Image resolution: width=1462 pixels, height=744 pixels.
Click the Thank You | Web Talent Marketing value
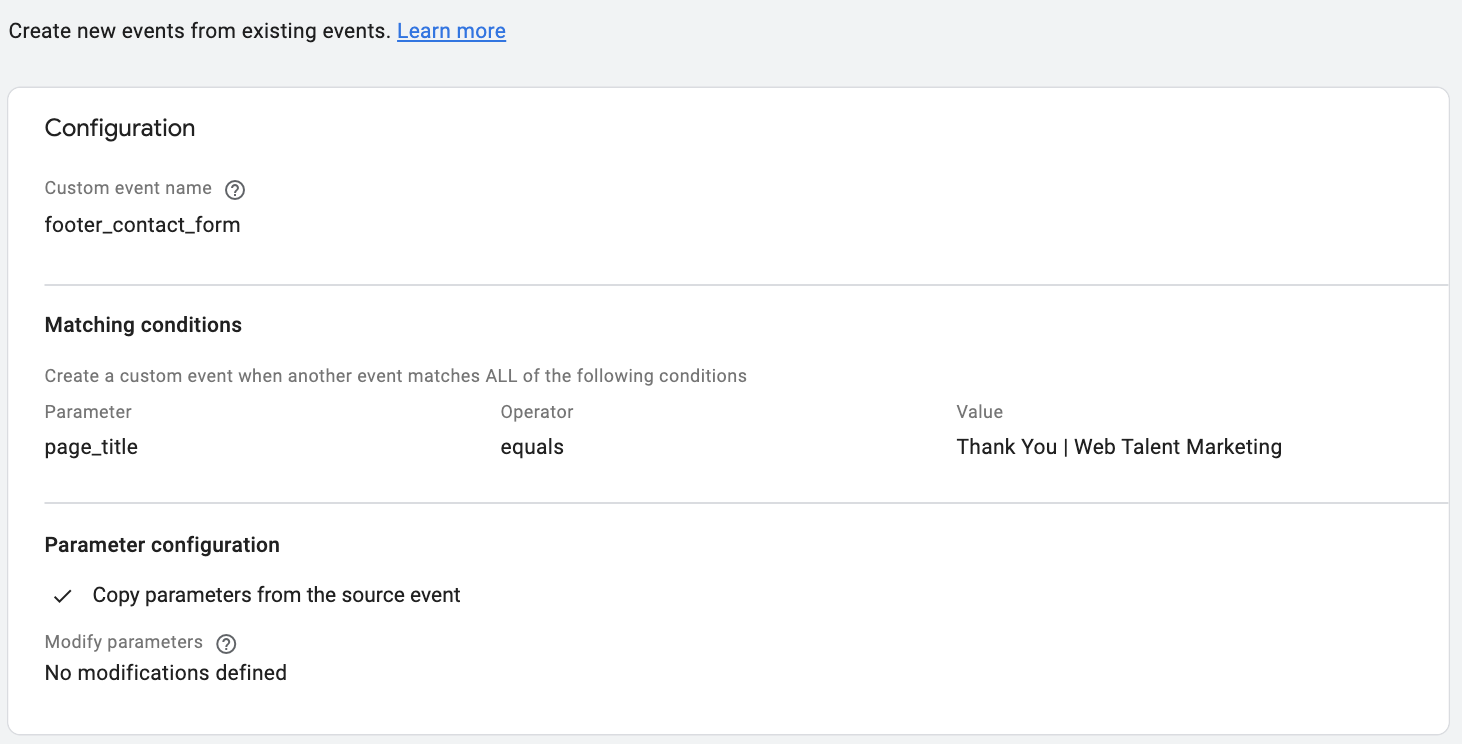1119,447
